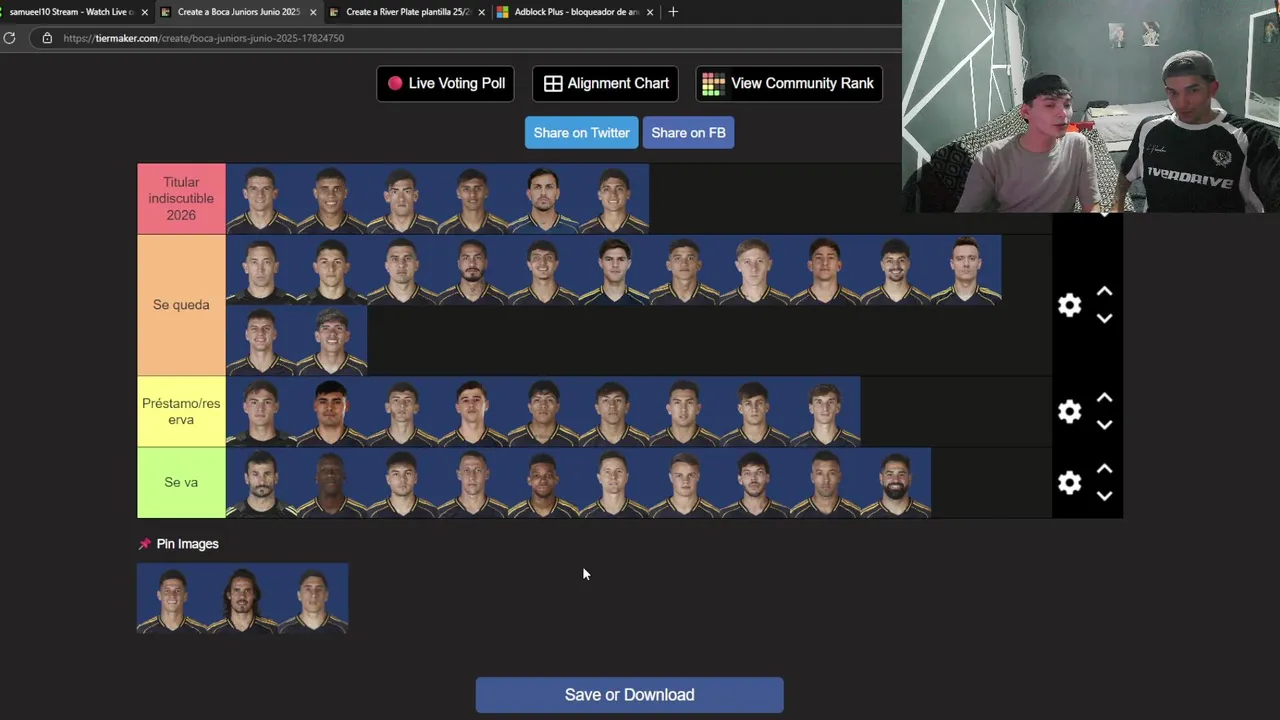Reload the page
The width and height of the screenshot is (1280, 720).
pyautogui.click(x=9, y=38)
